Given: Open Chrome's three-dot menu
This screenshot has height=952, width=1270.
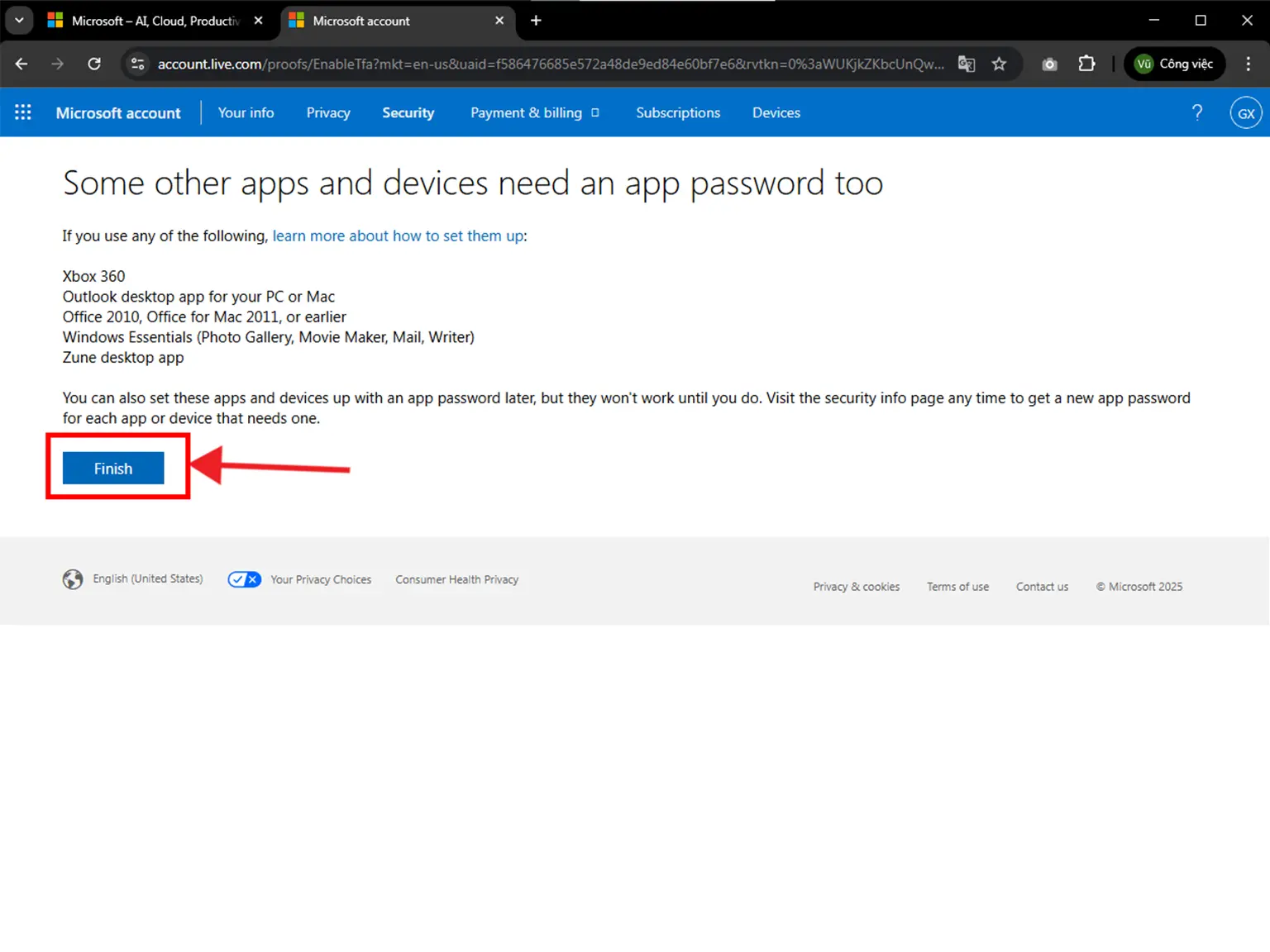Looking at the screenshot, I should click(1249, 64).
